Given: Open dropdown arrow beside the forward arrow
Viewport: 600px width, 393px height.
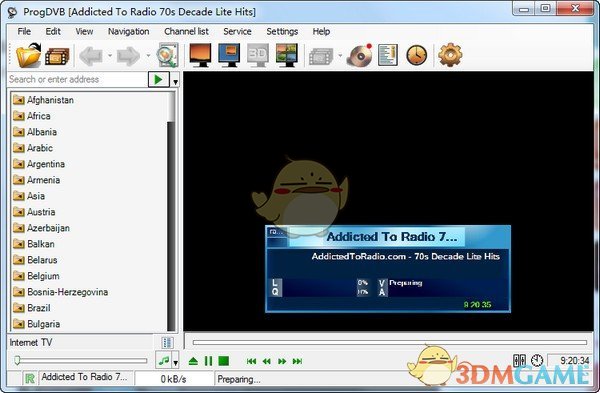Looking at the screenshot, I should pos(148,56).
